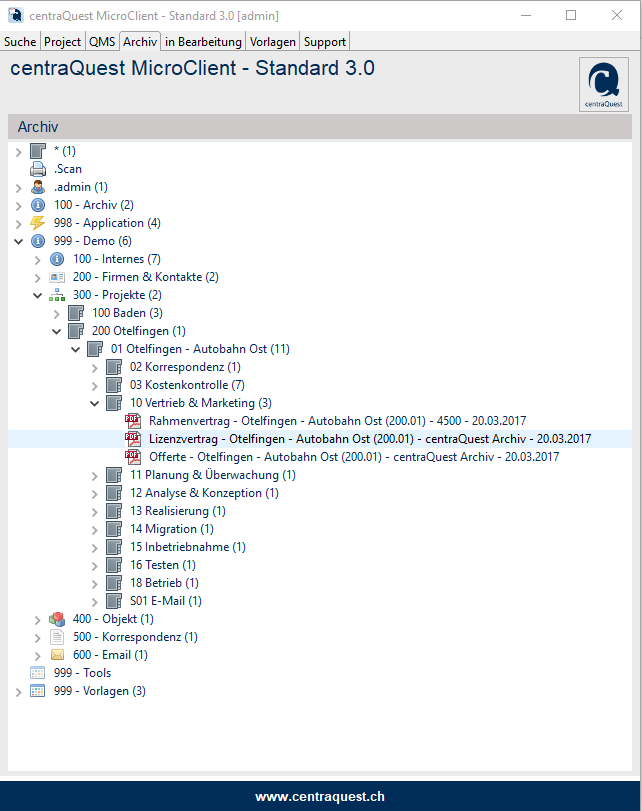The image size is (642, 811).
Task: Select the 13 Realisierung (1) folder
Action: point(178,511)
